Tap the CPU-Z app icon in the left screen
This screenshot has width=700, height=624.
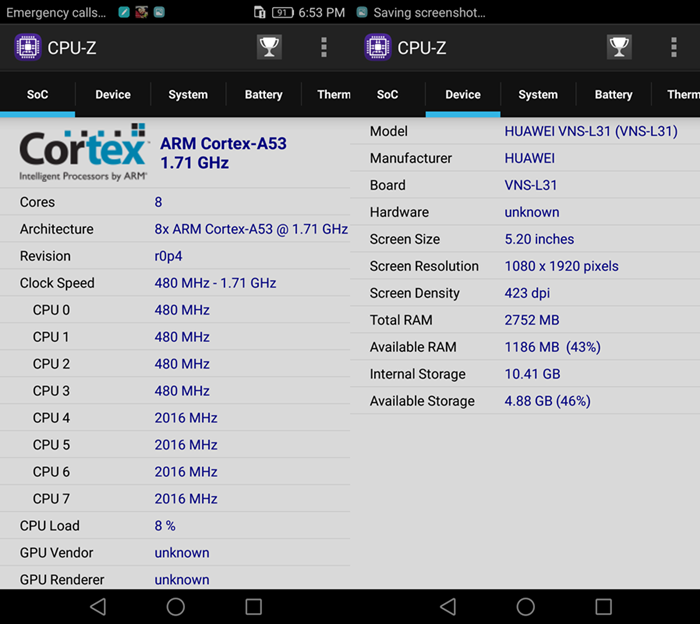[28, 47]
